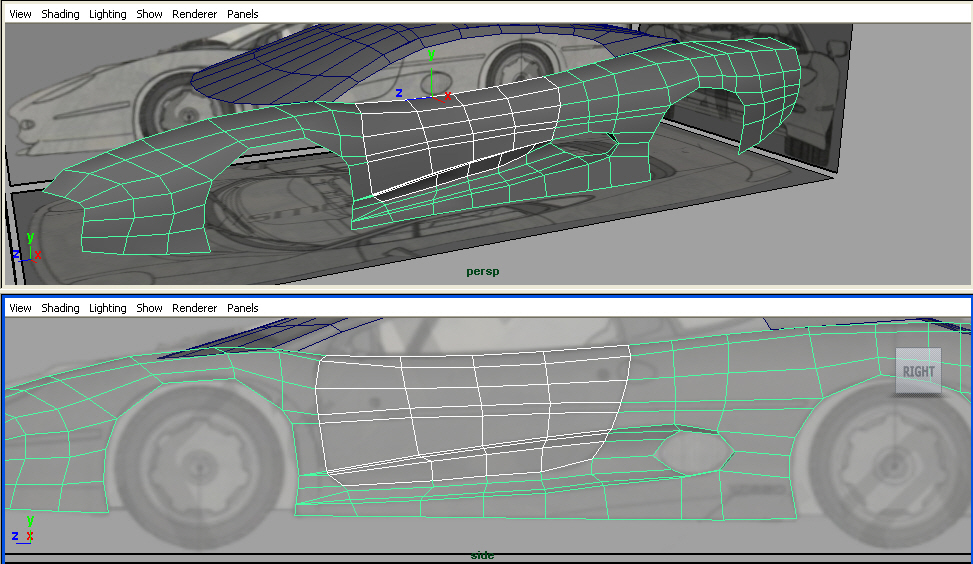Click the side camera name label
The image size is (973, 564).
(x=483, y=555)
